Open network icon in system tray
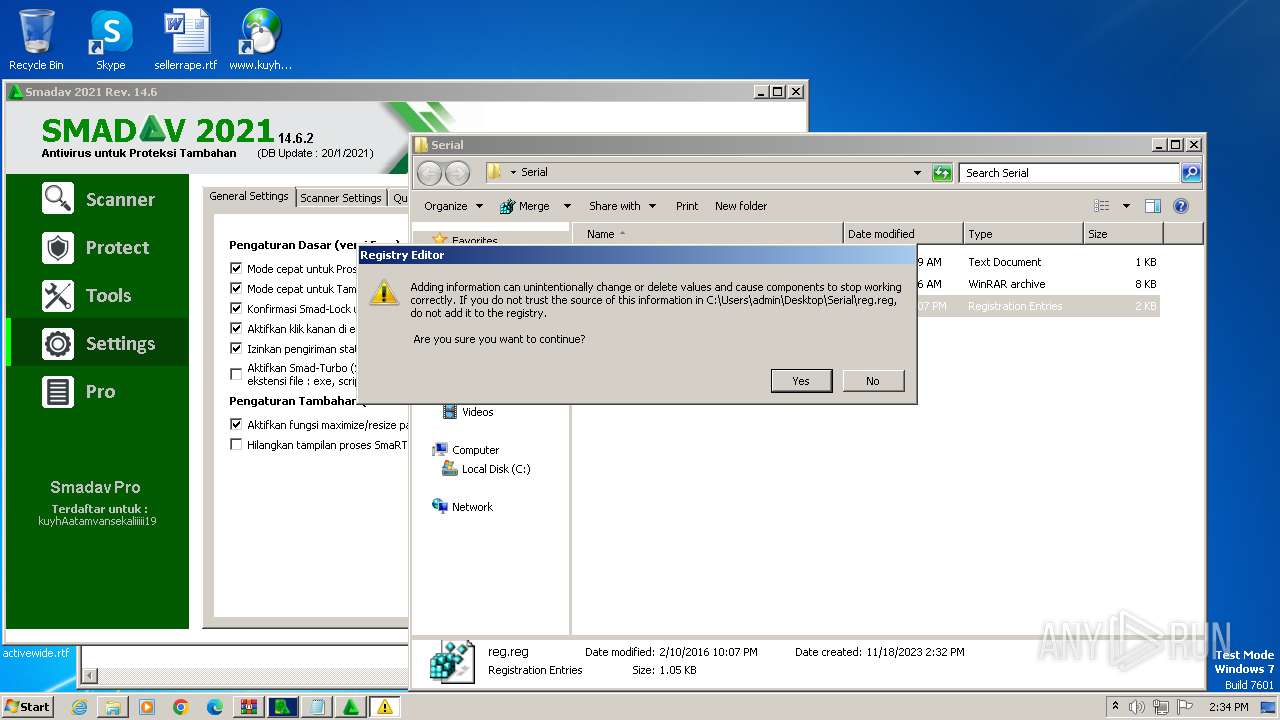Screen dimensions: 1280x720 click(x=1162, y=707)
